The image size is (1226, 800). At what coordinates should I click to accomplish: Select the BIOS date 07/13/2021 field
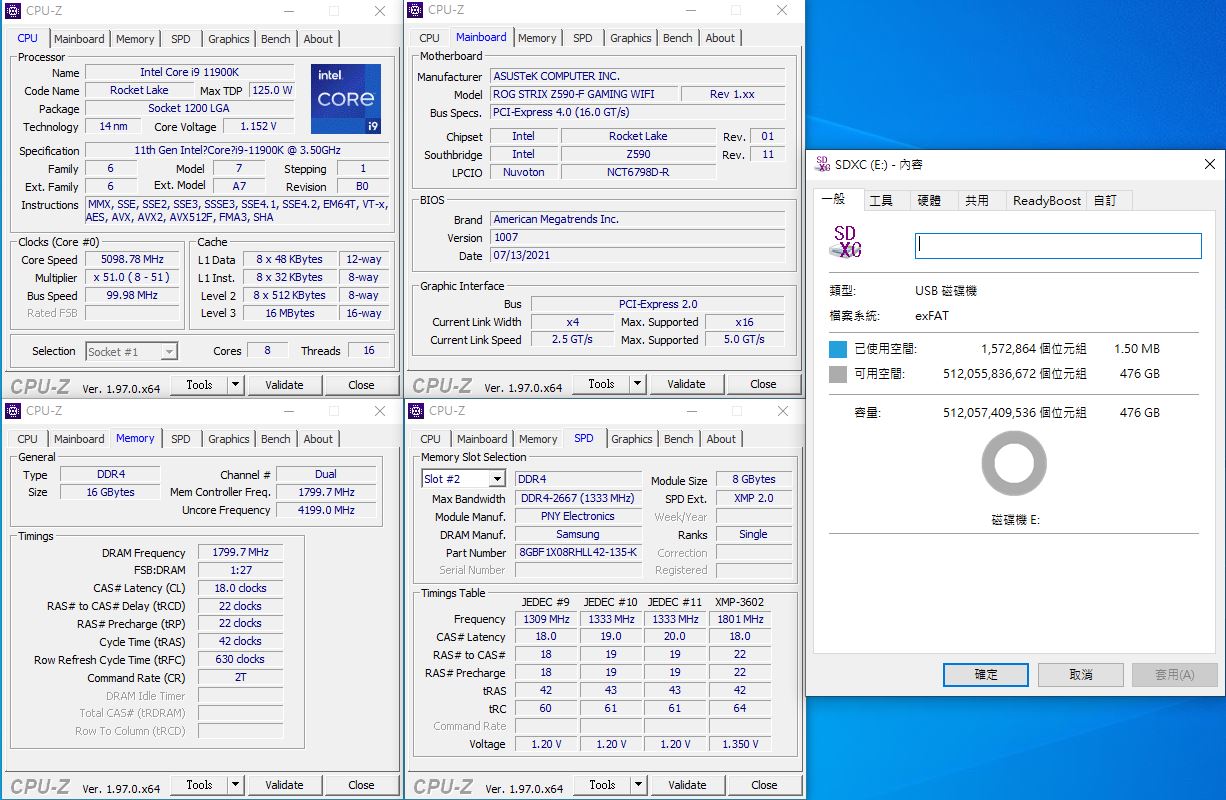(637, 256)
